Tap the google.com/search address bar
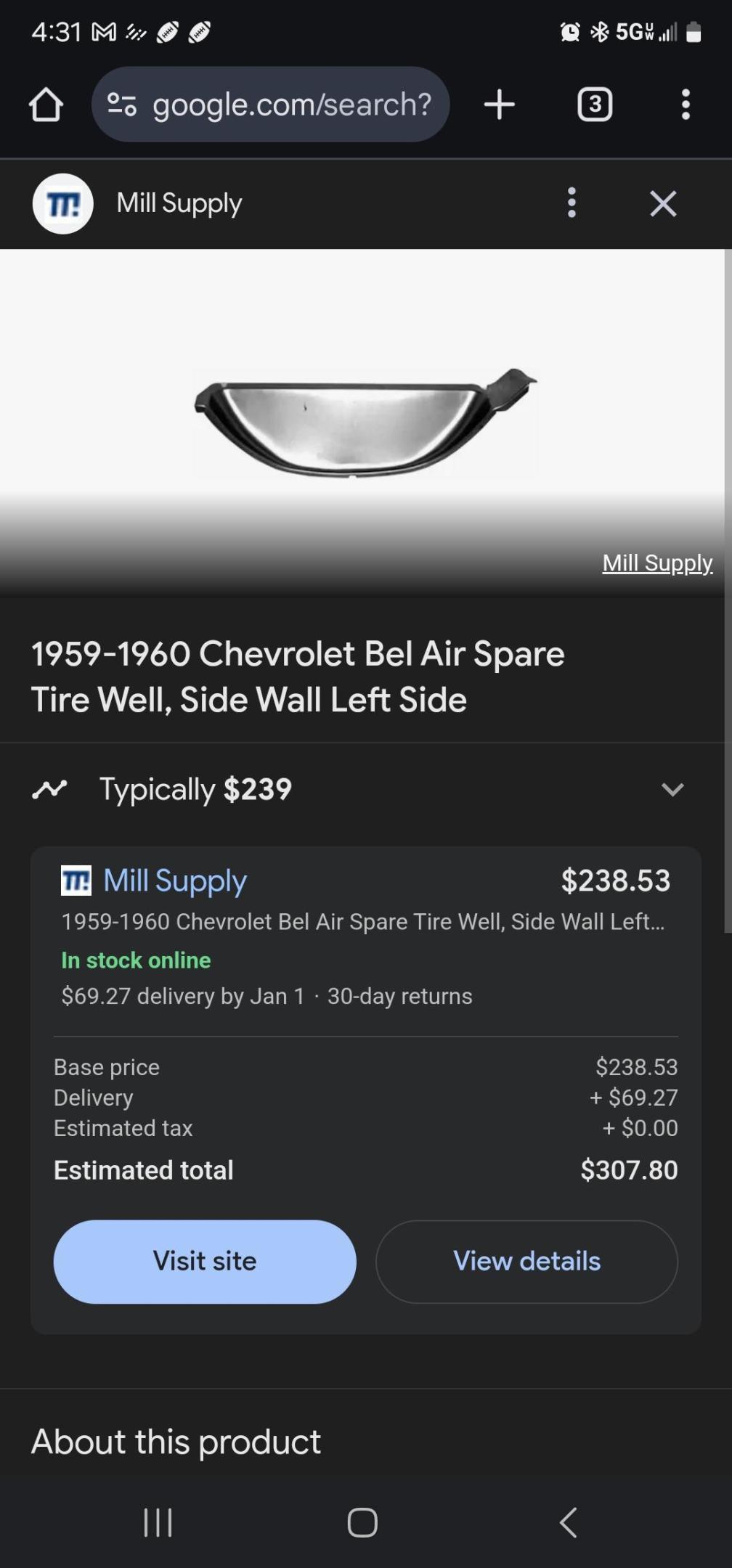Screen dimensions: 732x1568 [290, 104]
